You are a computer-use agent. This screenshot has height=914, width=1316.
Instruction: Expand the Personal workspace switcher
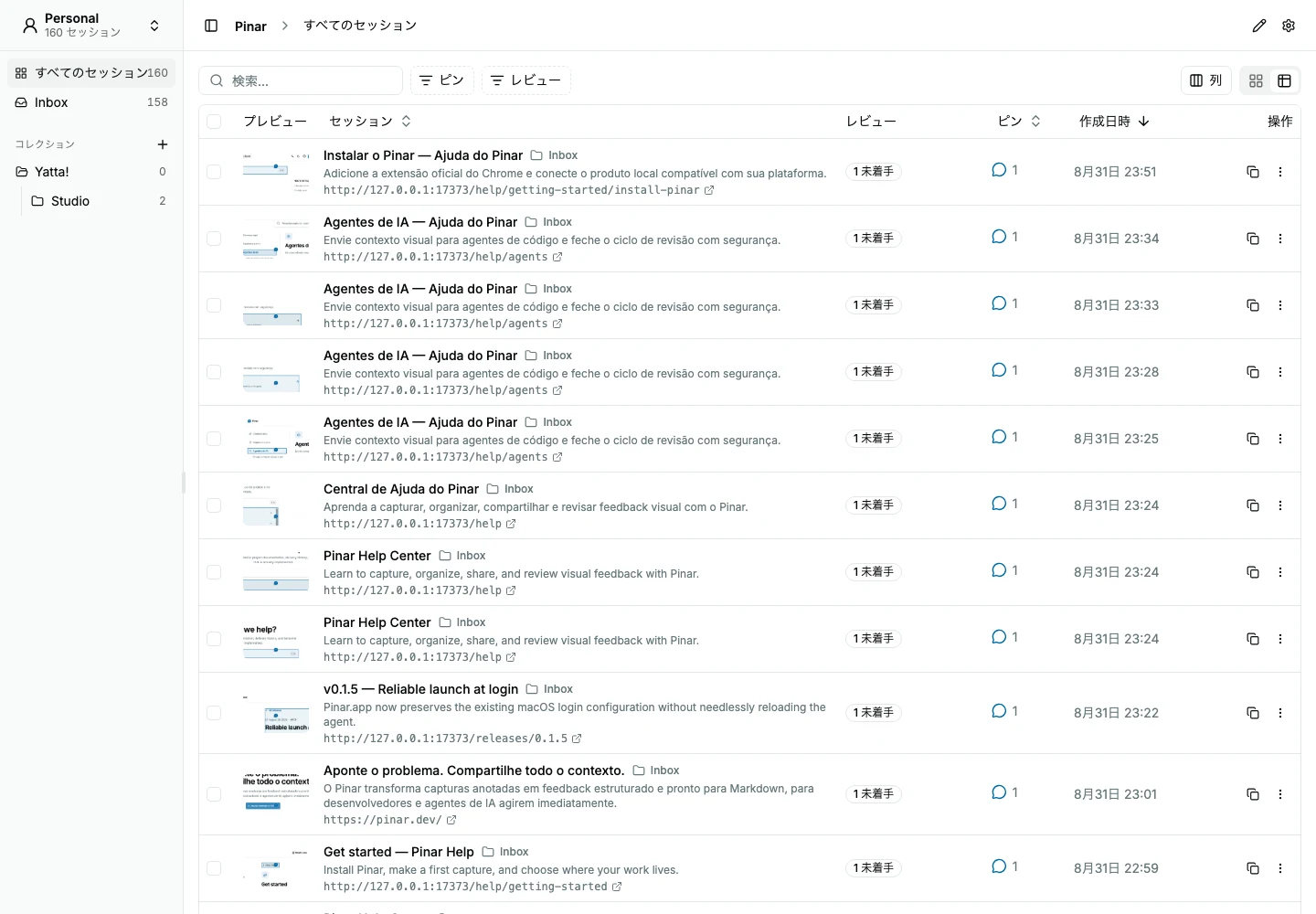[x=91, y=26]
